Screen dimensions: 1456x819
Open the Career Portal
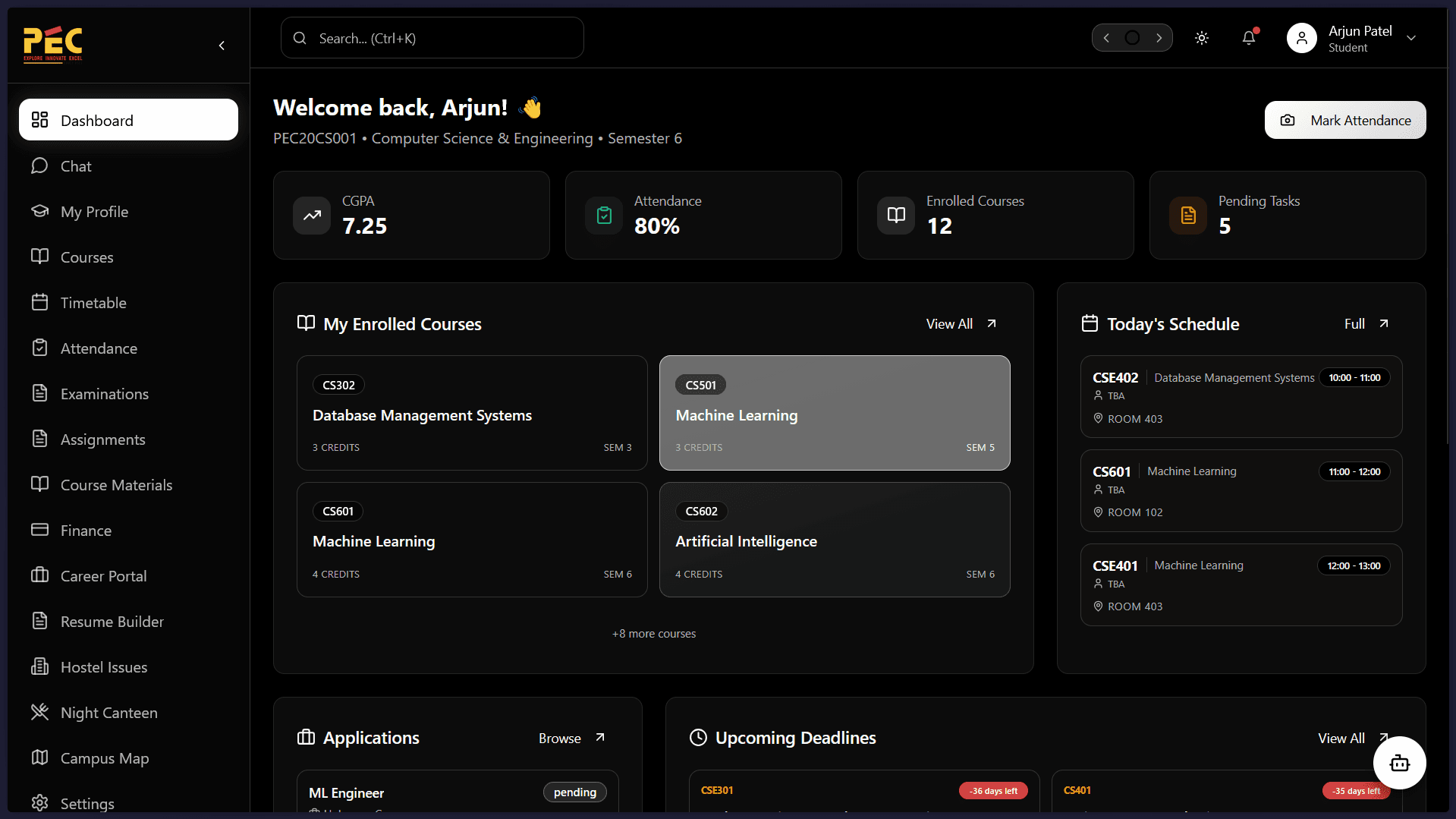103,575
